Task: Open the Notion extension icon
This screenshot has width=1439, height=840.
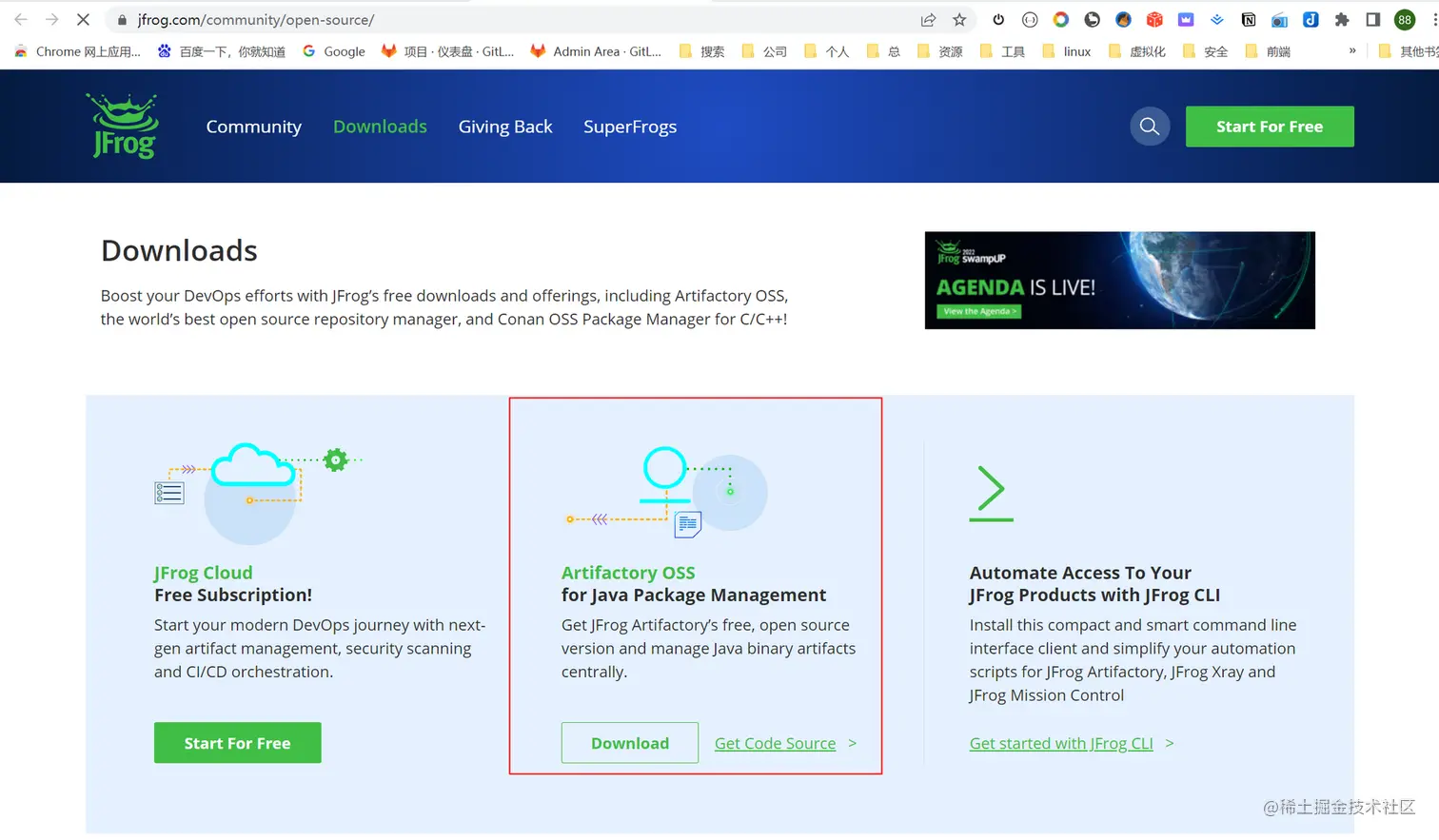Action: (x=1249, y=19)
